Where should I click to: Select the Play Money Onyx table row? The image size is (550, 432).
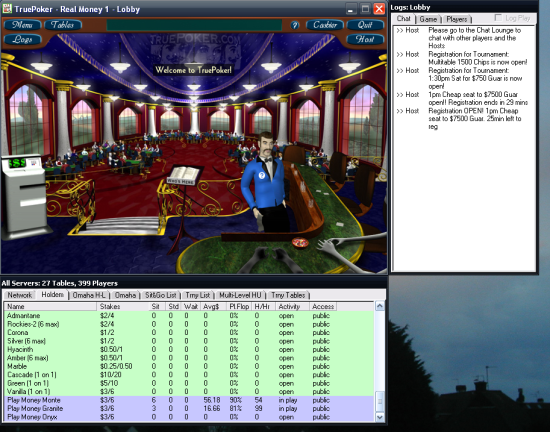[189, 417]
